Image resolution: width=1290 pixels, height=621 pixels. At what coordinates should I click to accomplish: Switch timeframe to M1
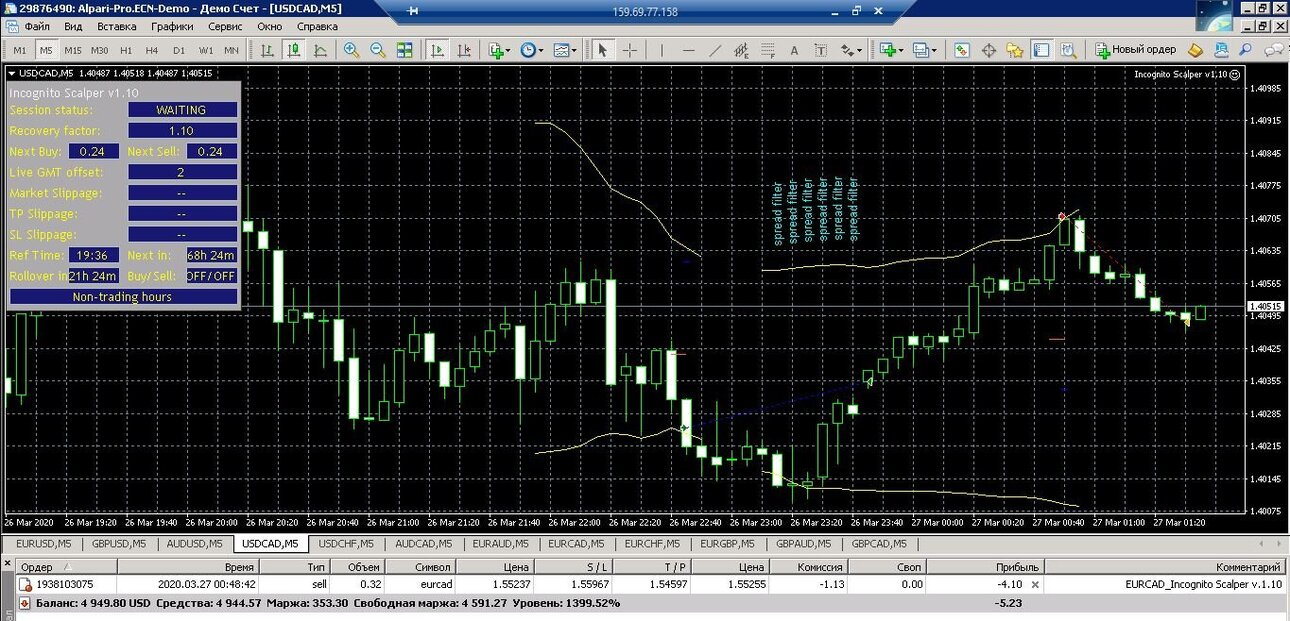20,50
